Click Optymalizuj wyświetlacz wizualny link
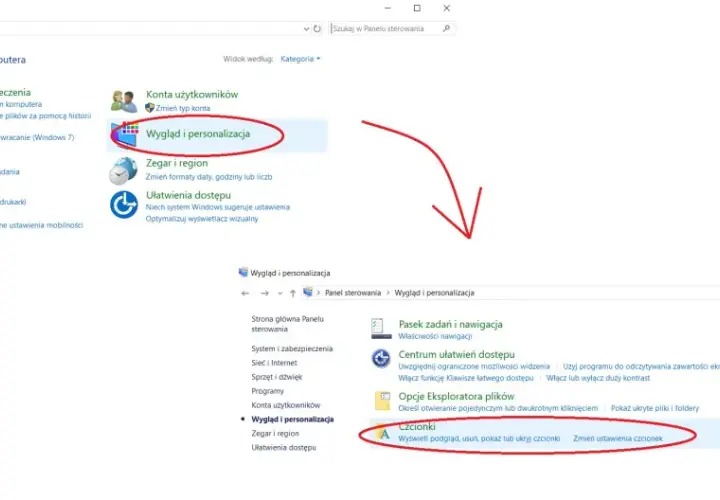Viewport: 720px width, 500px height. coord(202,219)
